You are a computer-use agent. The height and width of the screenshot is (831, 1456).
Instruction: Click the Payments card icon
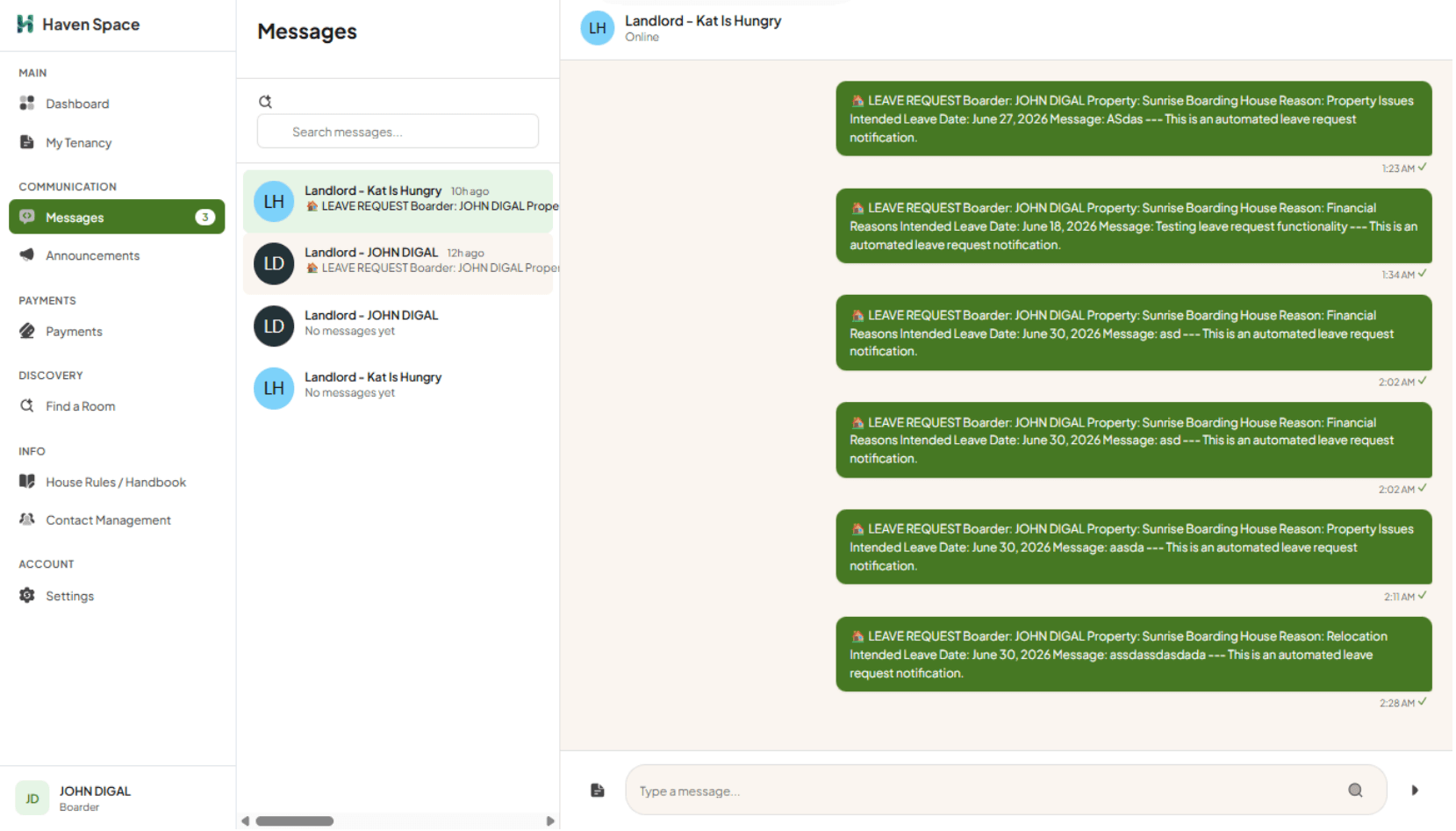click(x=27, y=331)
